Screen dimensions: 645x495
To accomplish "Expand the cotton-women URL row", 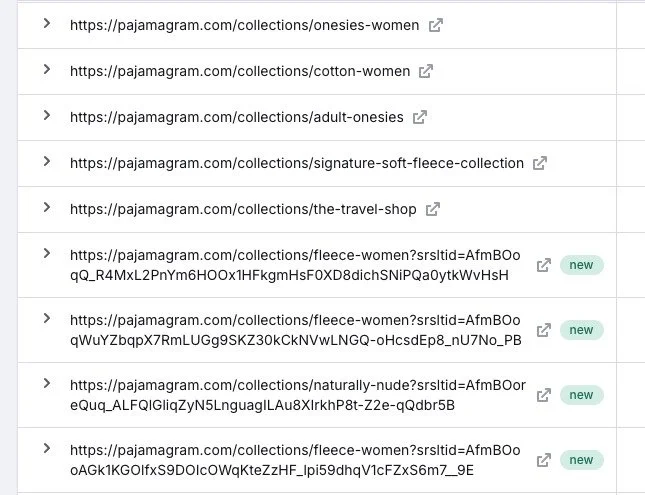I will click(x=47, y=70).
